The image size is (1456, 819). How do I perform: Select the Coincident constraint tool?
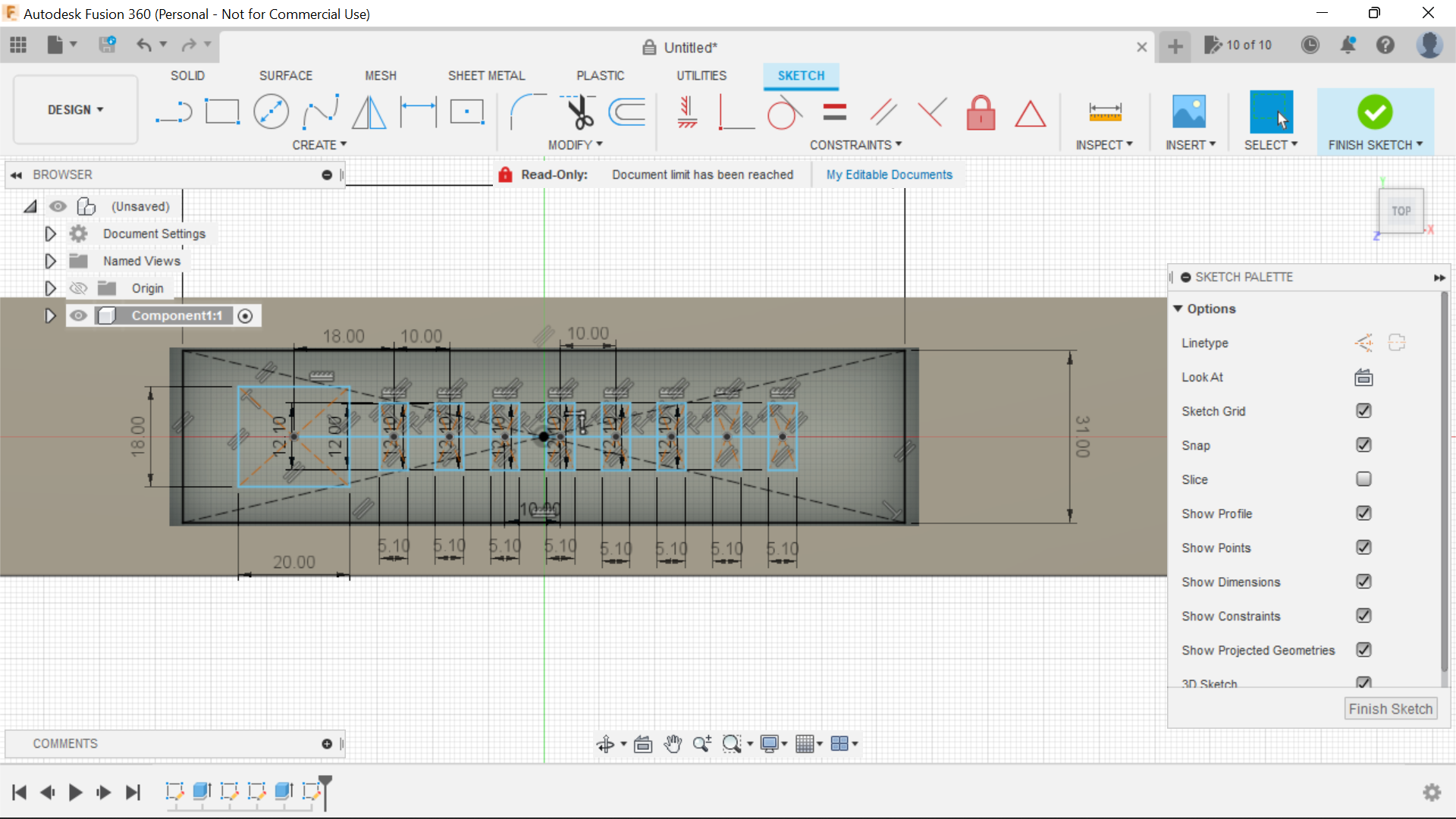pyautogui.click(x=735, y=111)
